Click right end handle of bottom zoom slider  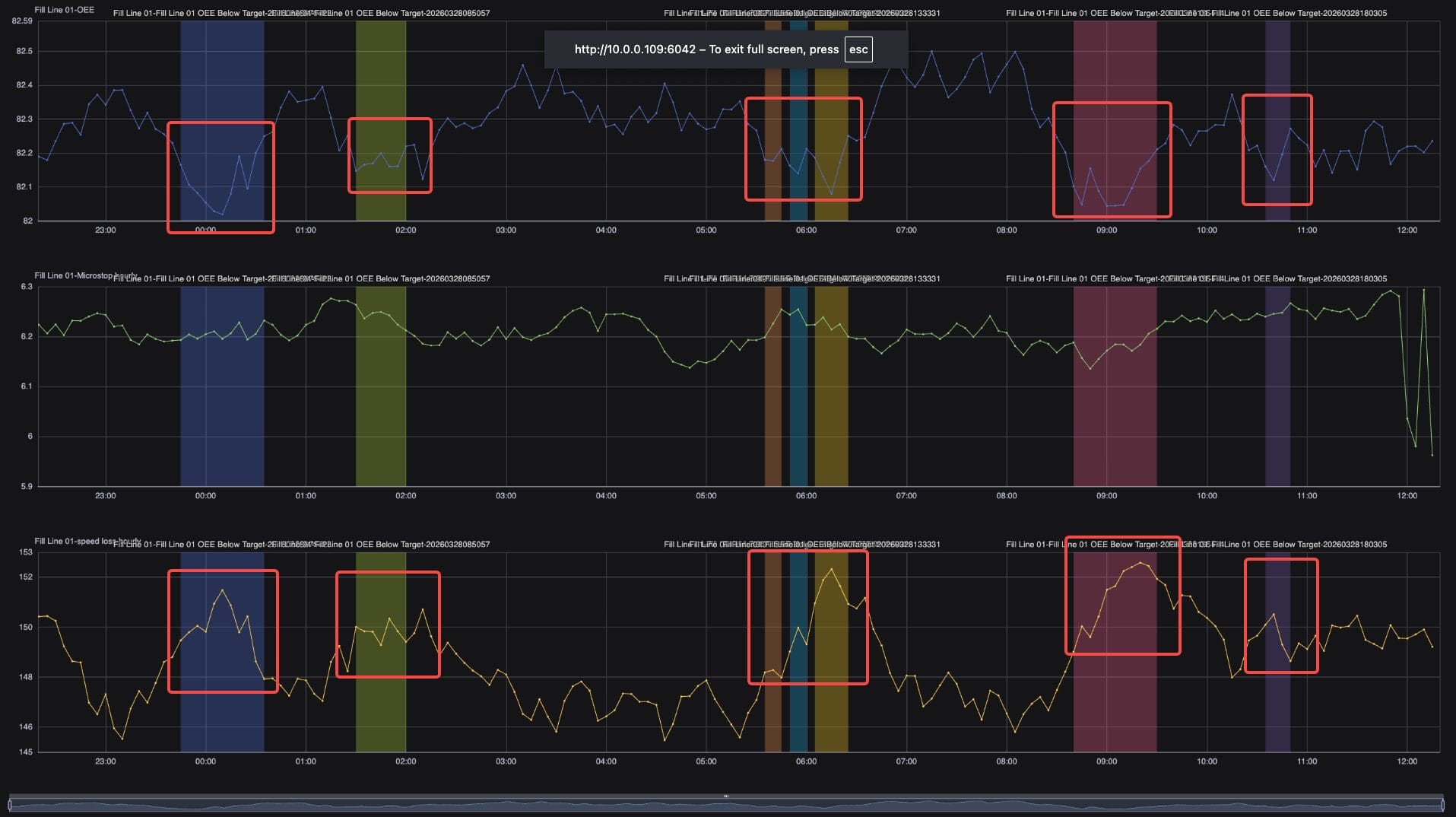pos(1442,804)
